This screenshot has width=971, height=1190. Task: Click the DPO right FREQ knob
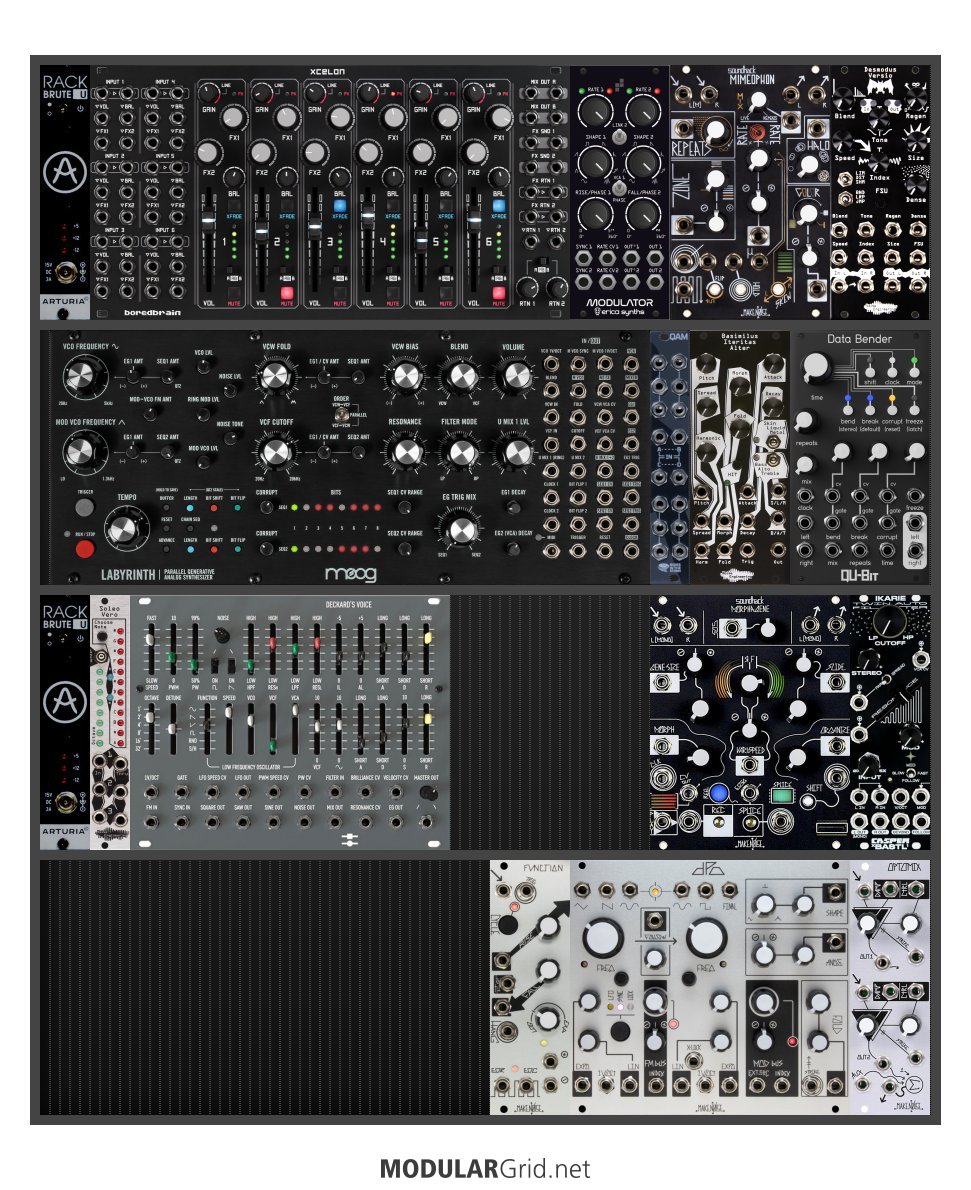pos(706,939)
